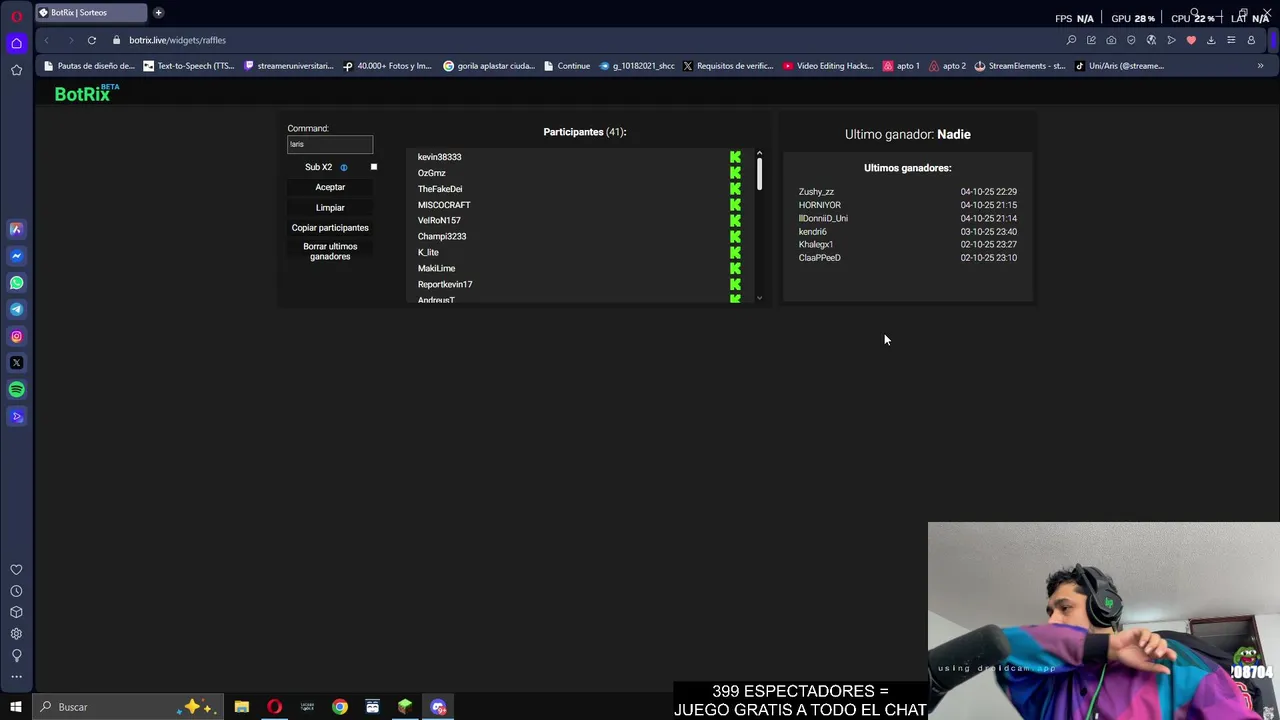Click the Kick icon next to OzGmz
Viewport: 1280px width, 720px height.
pos(735,173)
